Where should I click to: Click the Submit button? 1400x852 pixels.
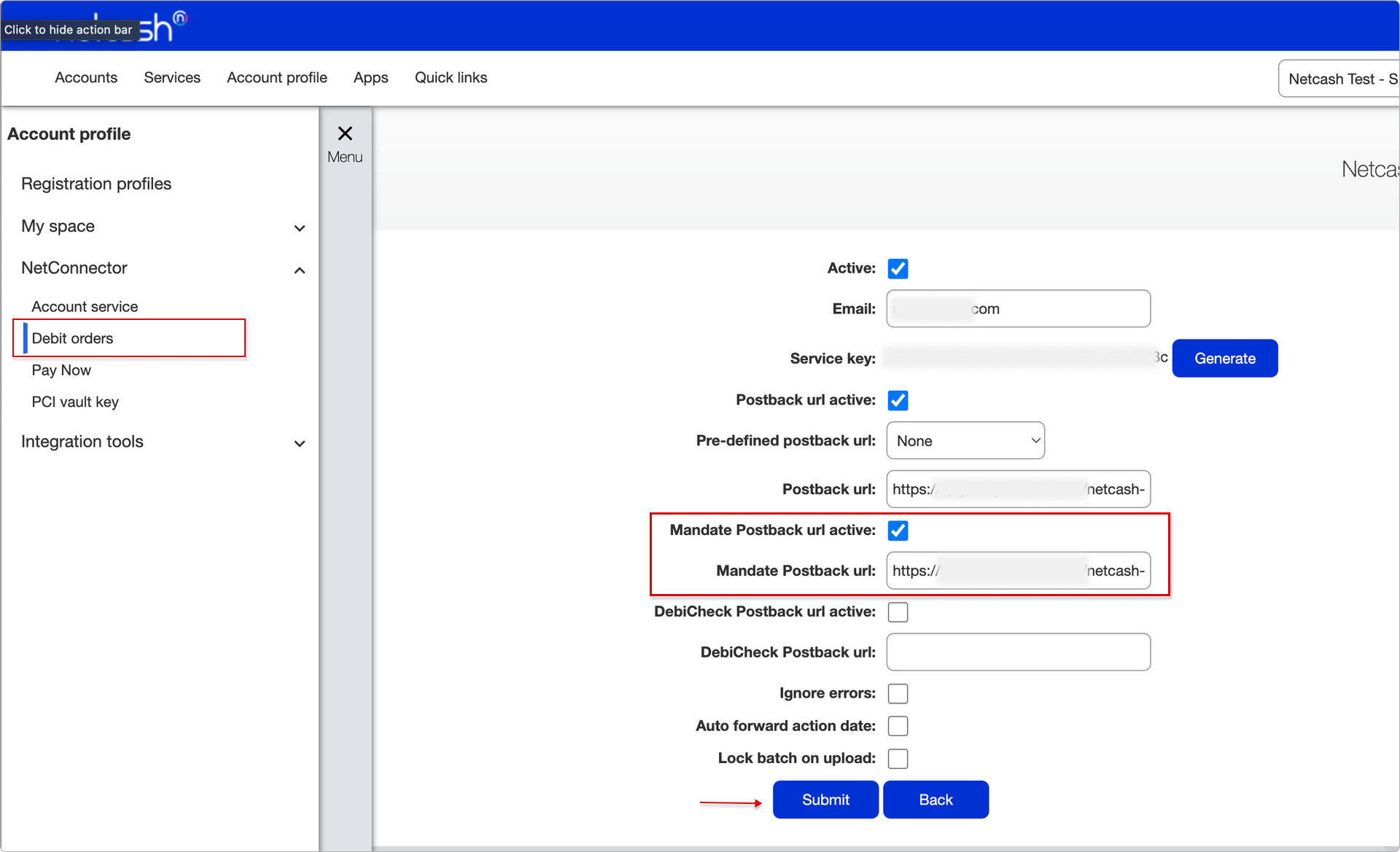[x=825, y=799]
